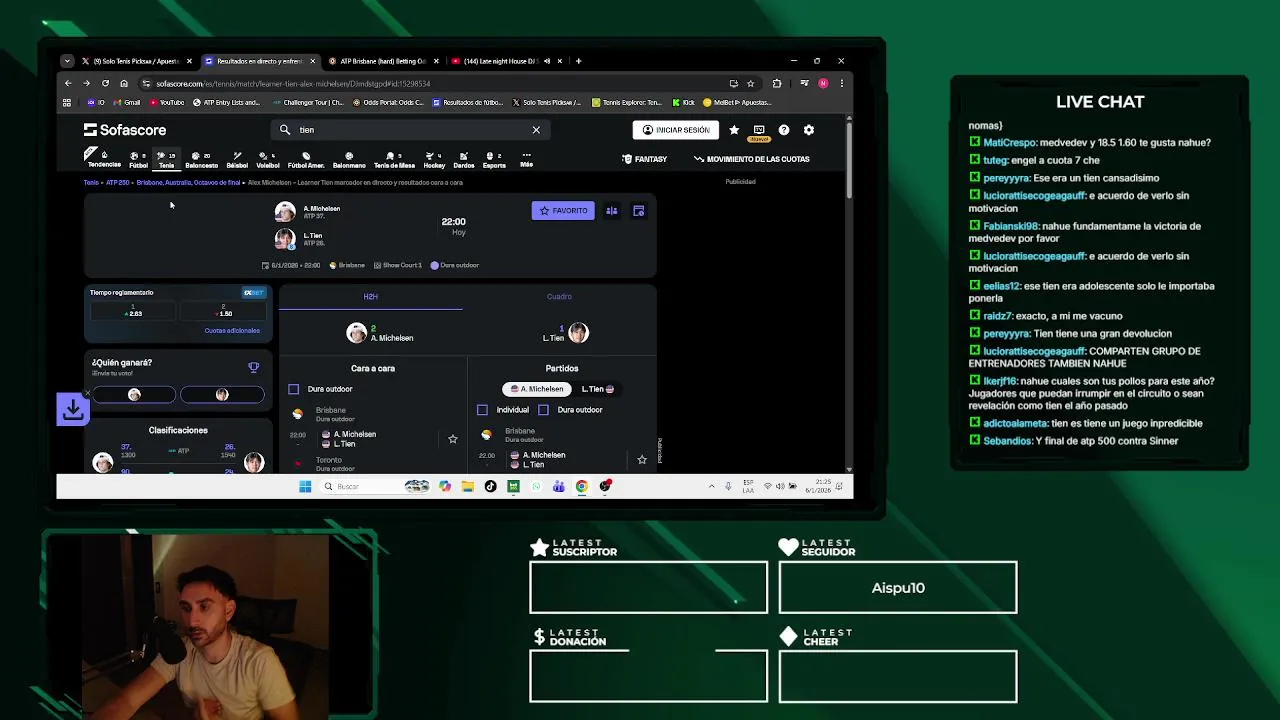Favorite the Brisbane match in Cara a cara

coord(453,439)
